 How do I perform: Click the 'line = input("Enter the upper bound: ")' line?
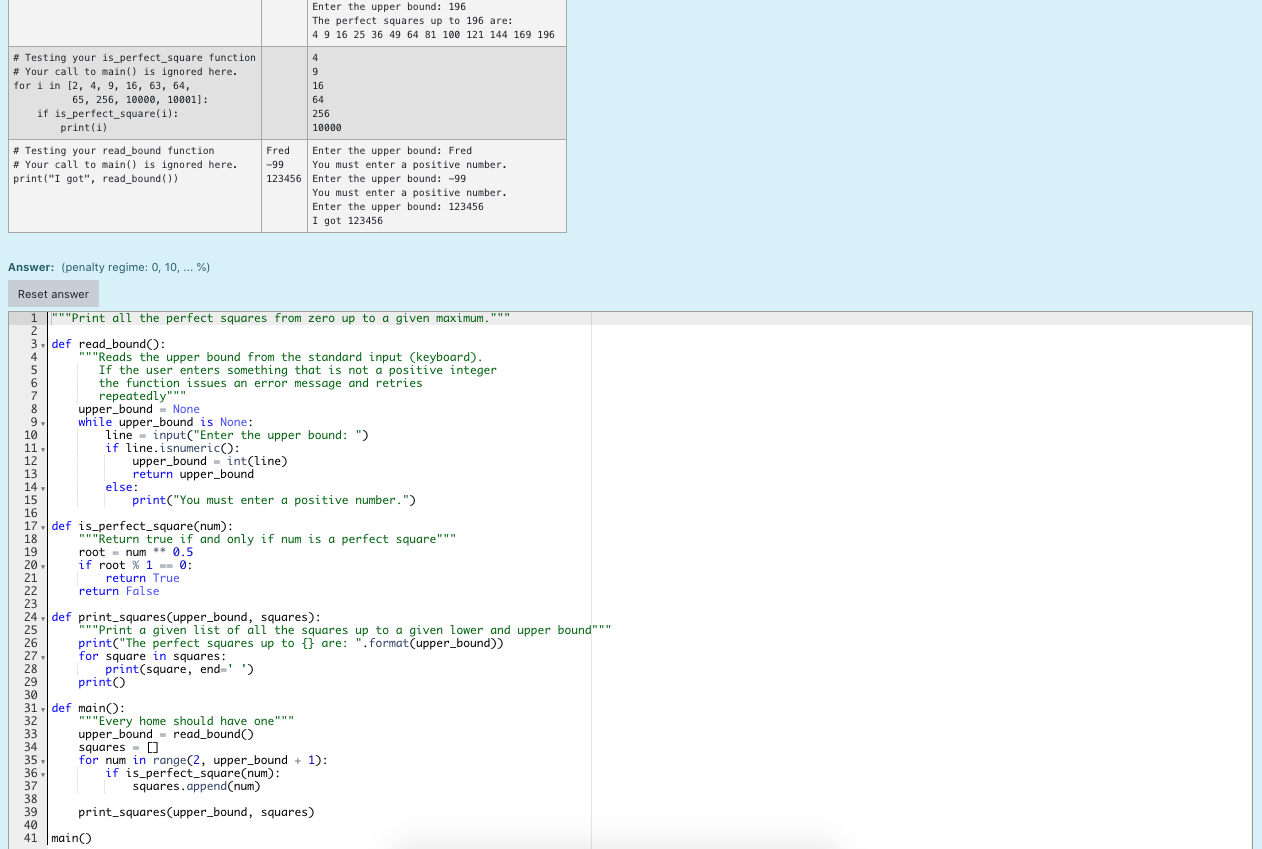click(237, 435)
